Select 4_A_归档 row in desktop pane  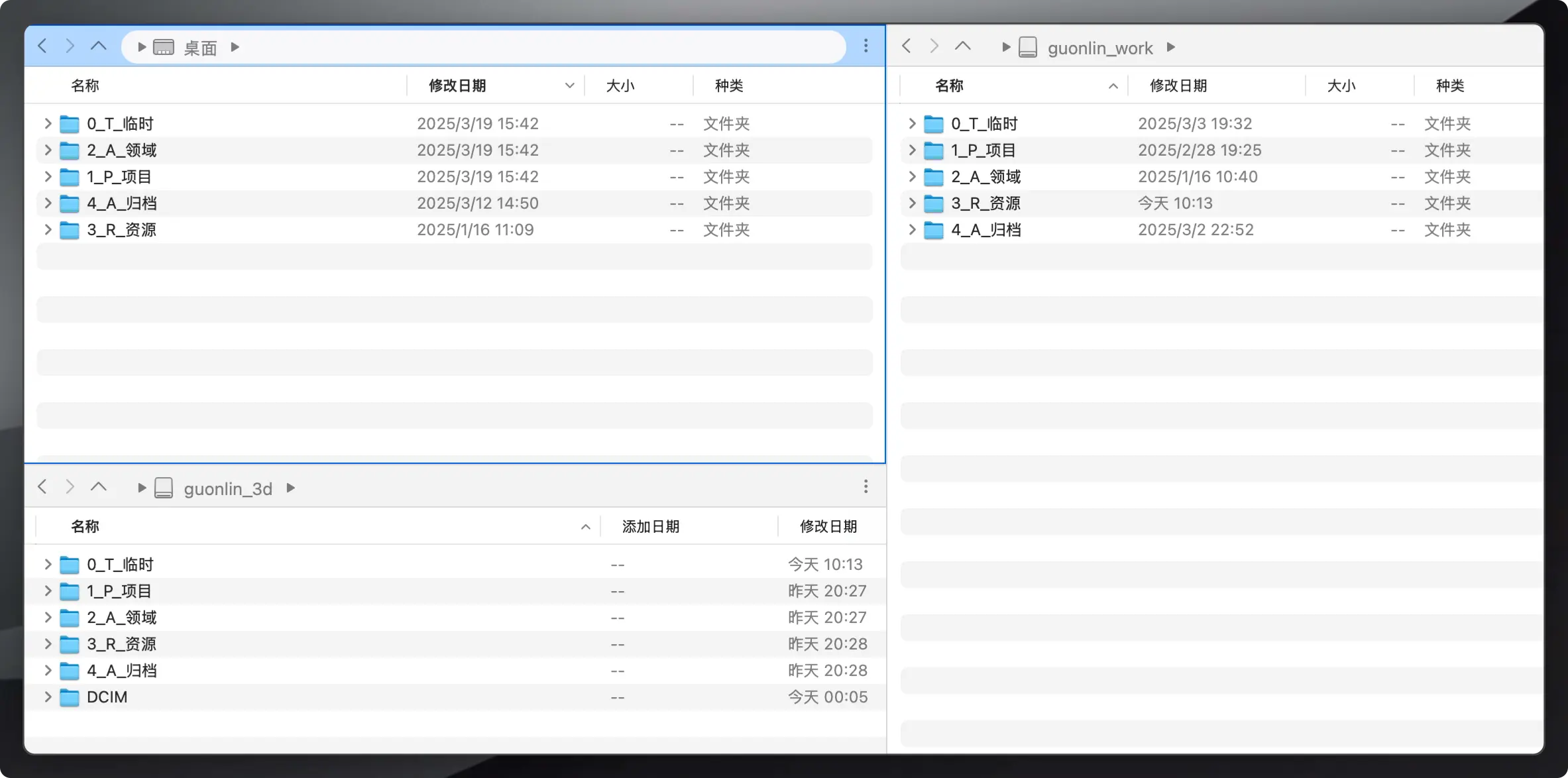pyautogui.click(x=122, y=203)
